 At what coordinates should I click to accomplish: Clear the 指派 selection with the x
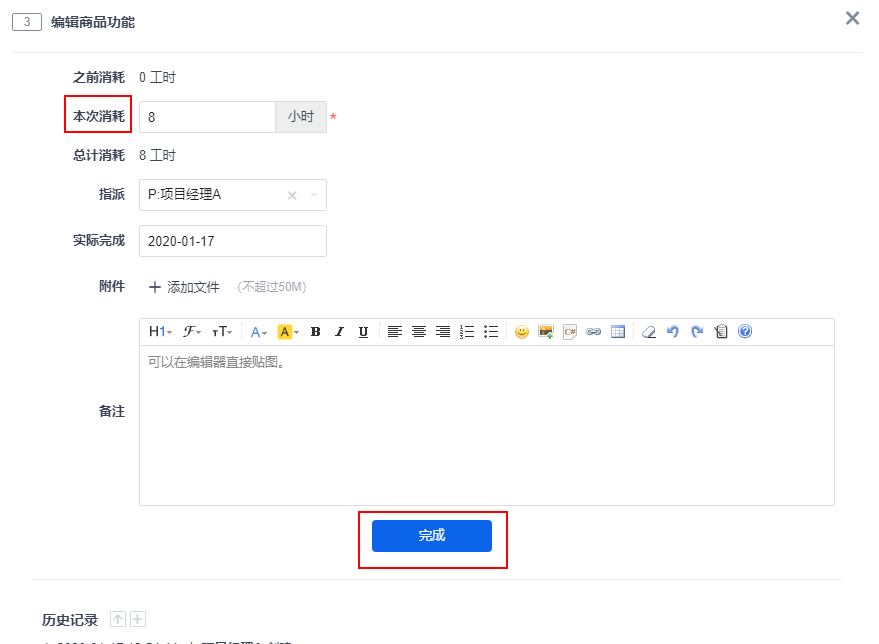click(292, 195)
